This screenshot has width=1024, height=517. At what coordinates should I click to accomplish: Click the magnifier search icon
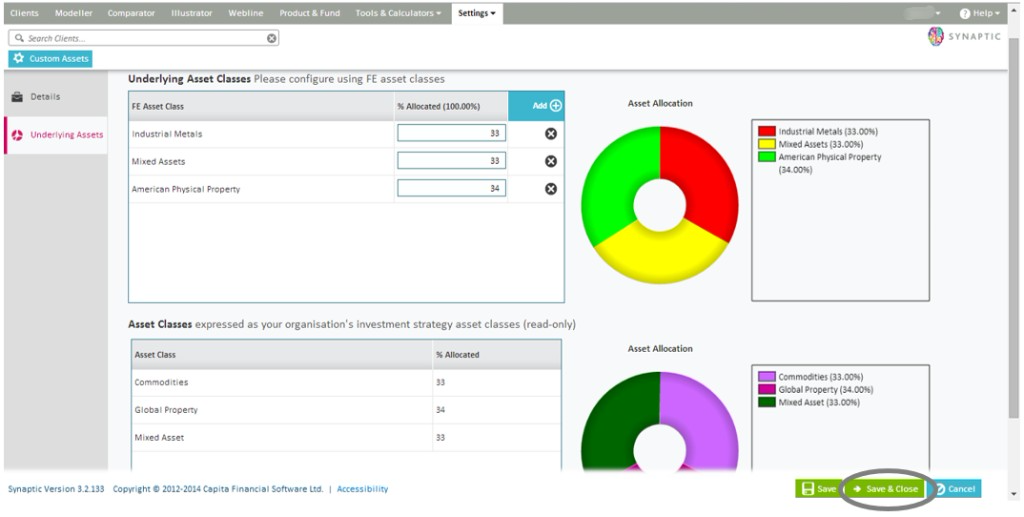tap(19, 38)
